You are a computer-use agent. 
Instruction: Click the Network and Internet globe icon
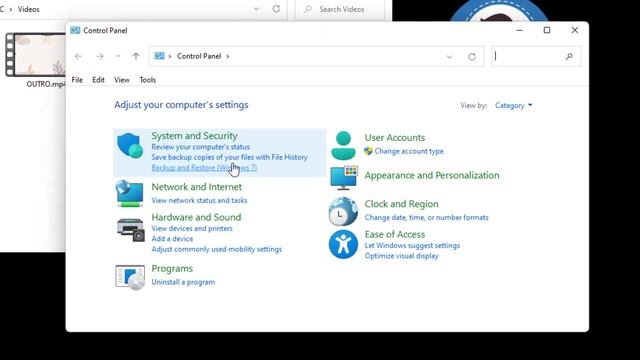[x=129, y=193]
